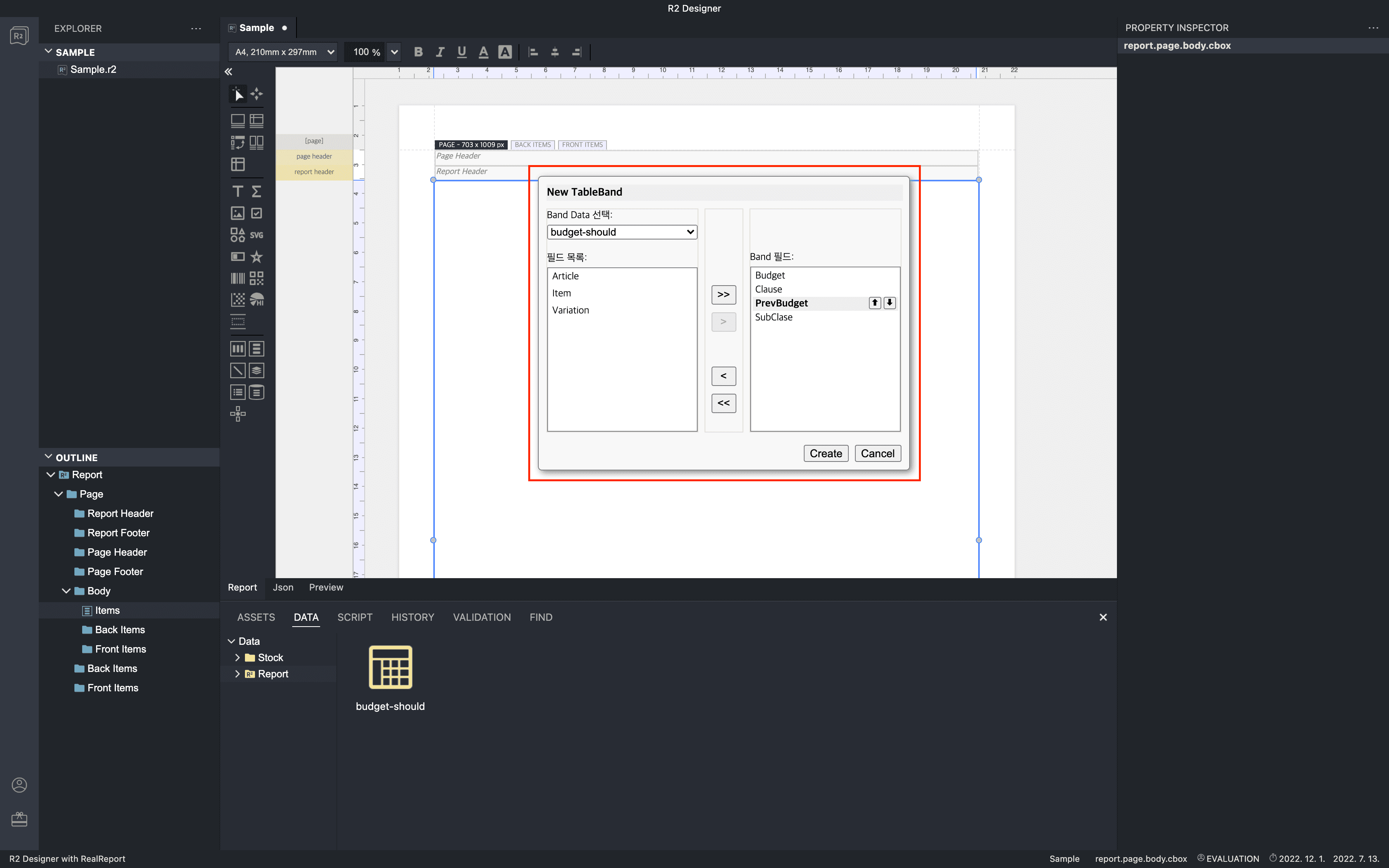Screen dimensions: 1389x868
Task: Collapse the Data tree root
Action: click(x=231, y=641)
